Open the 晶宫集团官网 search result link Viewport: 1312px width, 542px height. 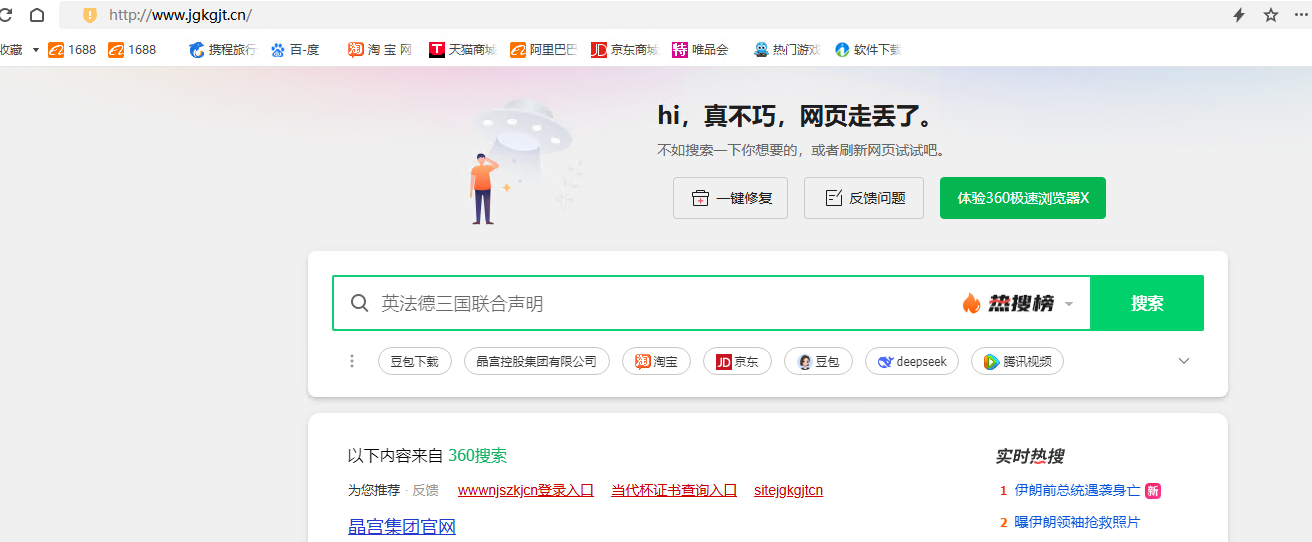pyautogui.click(x=402, y=527)
